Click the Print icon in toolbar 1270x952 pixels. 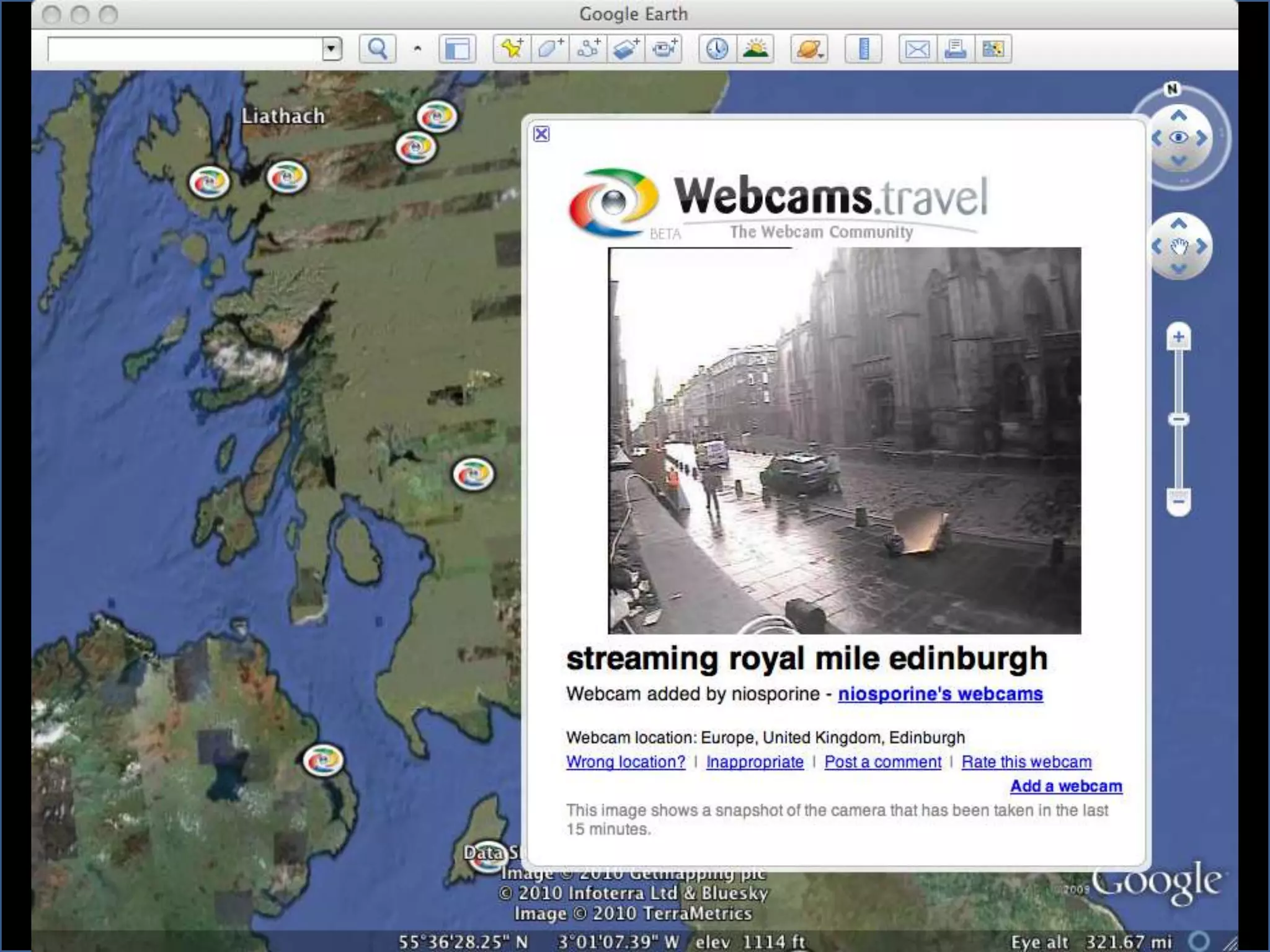(x=955, y=48)
